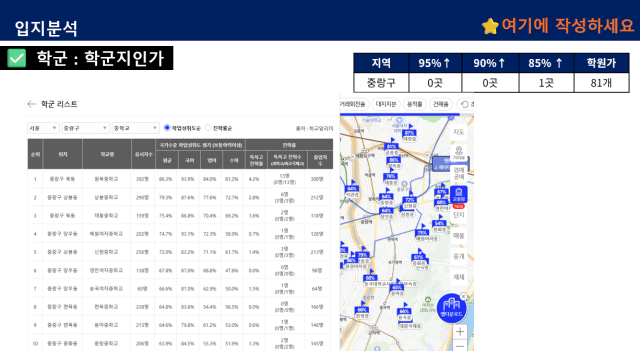The width and height of the screenshot is (640, 361).
Task: Click the blue progress bar above map
Action: (x=400, y=114)
